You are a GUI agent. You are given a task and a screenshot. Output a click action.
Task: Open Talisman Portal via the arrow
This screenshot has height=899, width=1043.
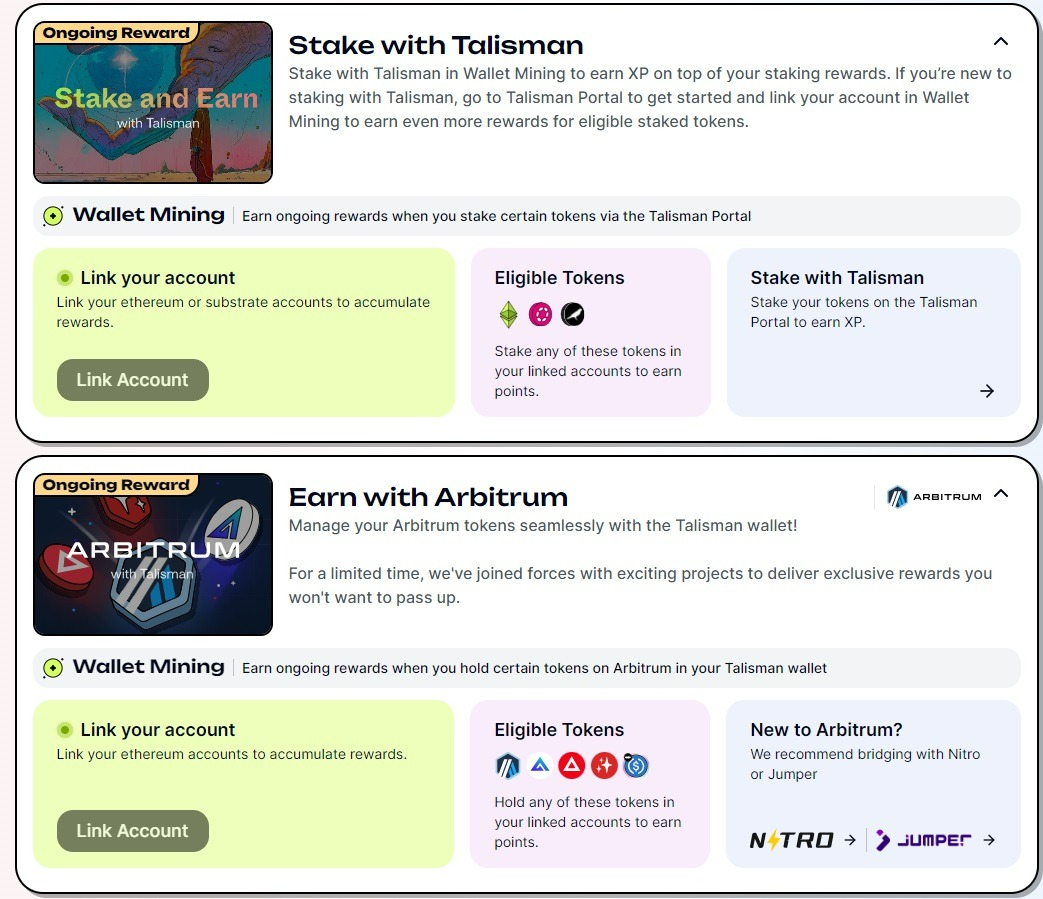point(987,391)
